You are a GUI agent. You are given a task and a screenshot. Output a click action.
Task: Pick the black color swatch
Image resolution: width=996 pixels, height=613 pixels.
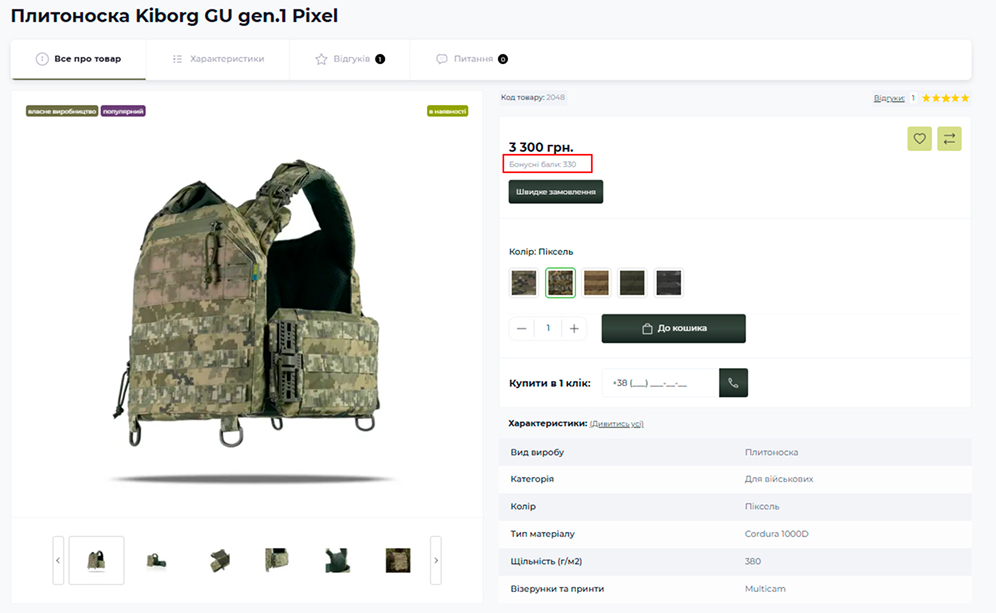click(x=668, y=283)
